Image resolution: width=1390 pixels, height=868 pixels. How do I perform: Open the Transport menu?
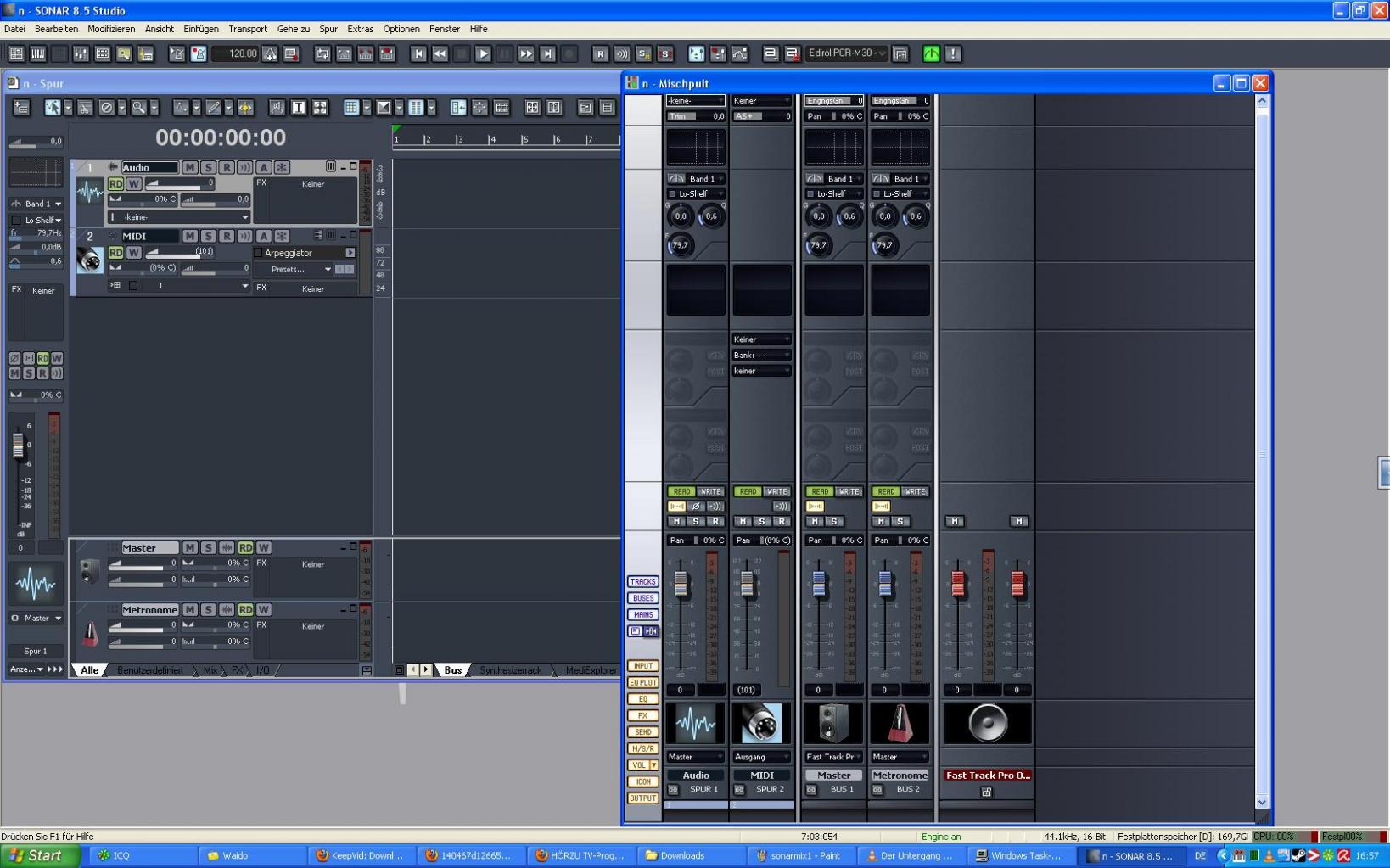tap(248, 29)
